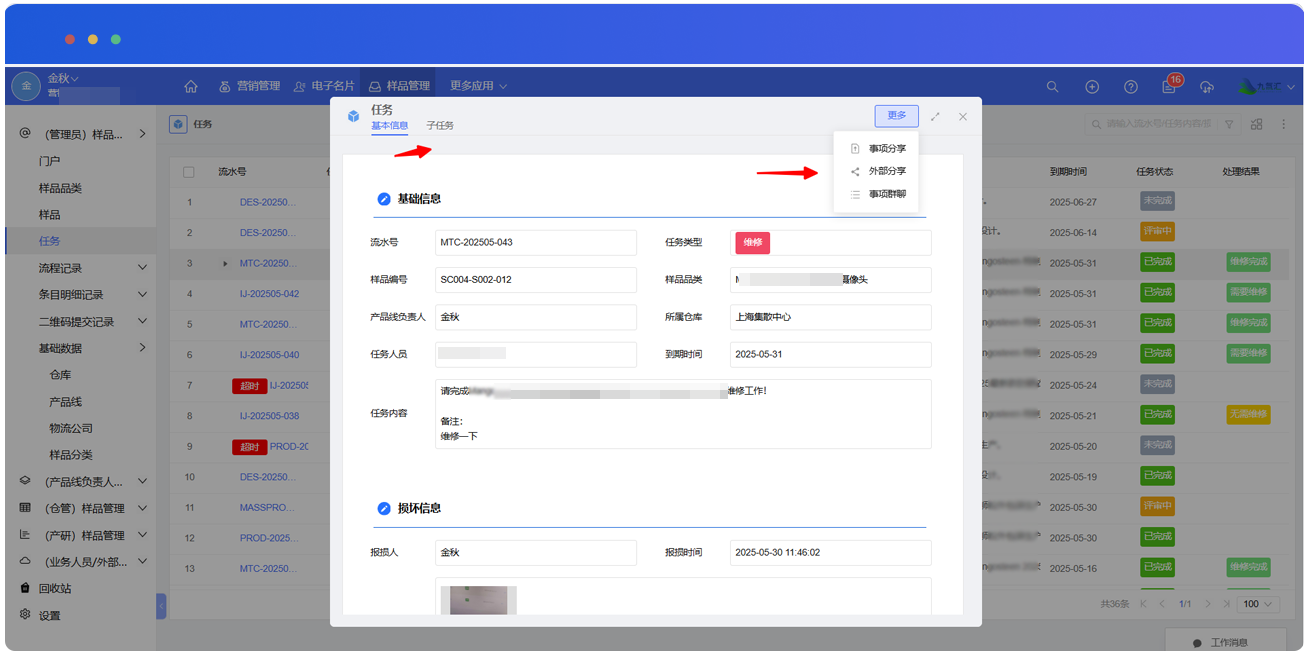The image size is (1308, 656).
Task: Expand the 二维码提交记录 sidebar group
Action: [x=142, y=321]
